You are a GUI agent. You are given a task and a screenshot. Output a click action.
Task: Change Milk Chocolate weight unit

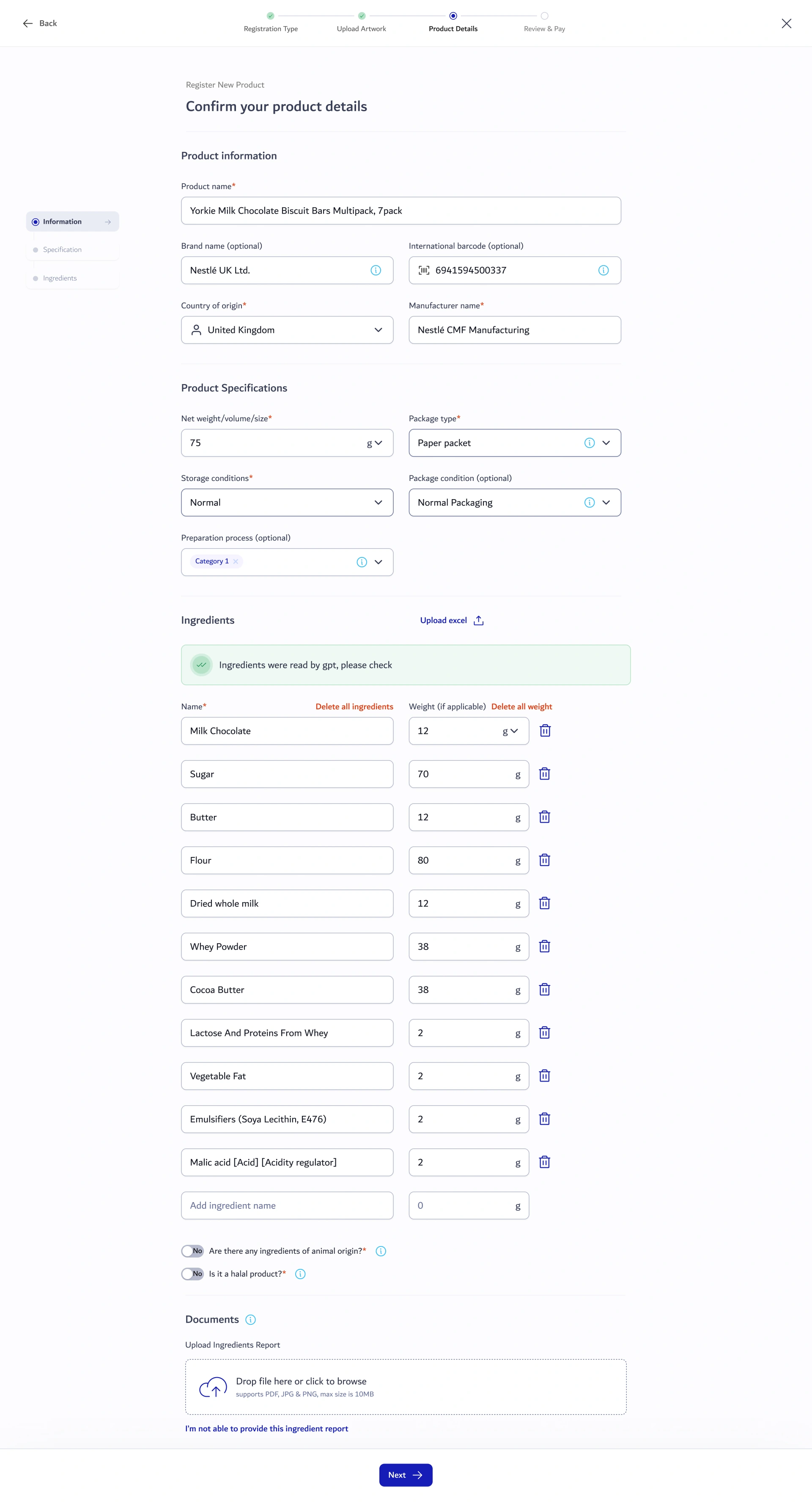tap(510, 731)
